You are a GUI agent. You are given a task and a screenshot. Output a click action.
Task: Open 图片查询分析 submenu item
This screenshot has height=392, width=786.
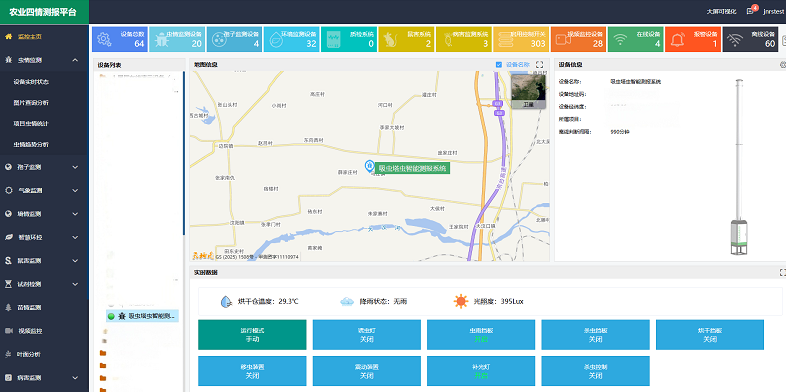31,103
